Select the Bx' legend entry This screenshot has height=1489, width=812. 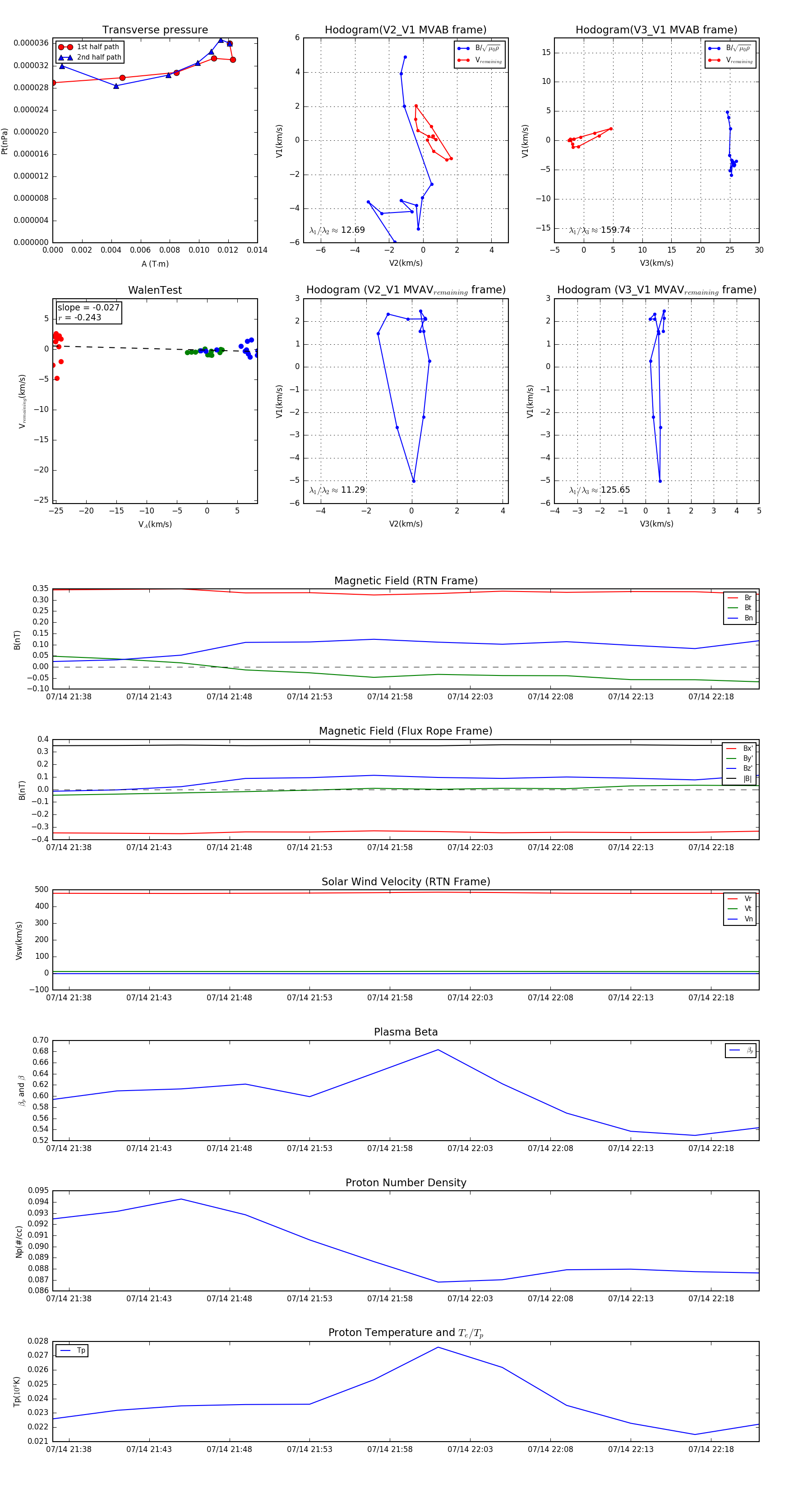(x=740, y=748)
